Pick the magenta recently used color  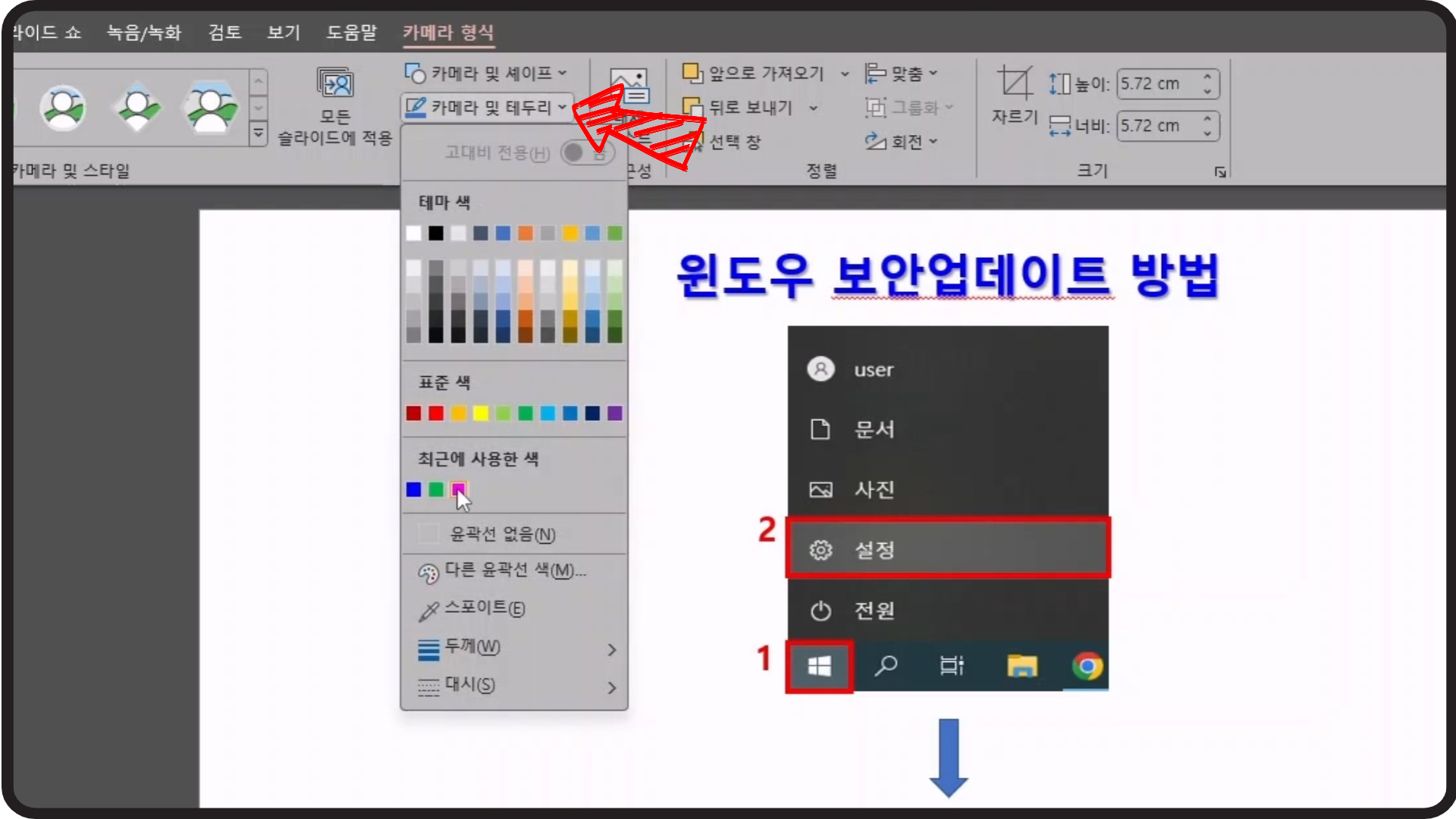tap(458, 489)
